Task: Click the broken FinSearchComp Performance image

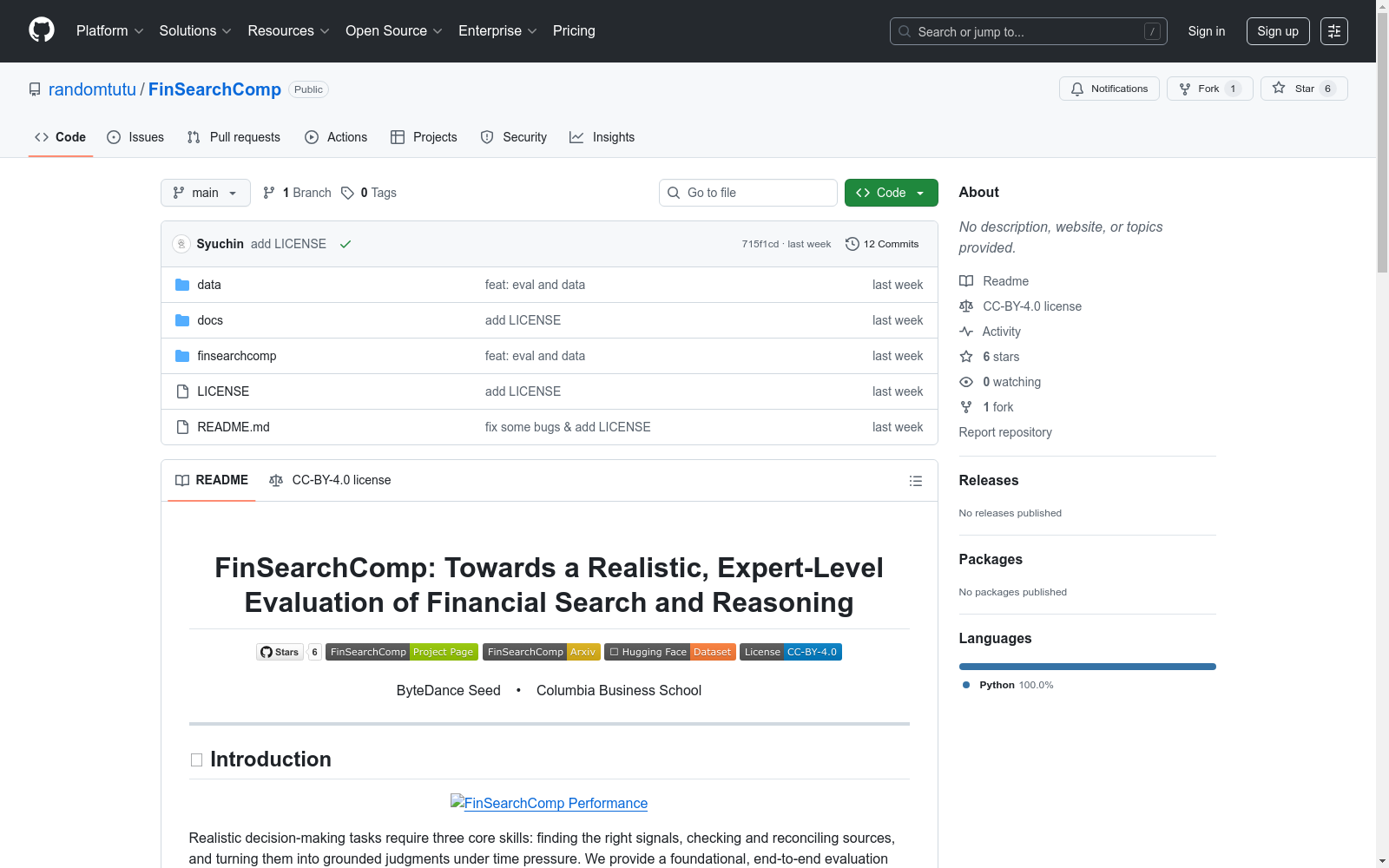Action: pos(549,803)
